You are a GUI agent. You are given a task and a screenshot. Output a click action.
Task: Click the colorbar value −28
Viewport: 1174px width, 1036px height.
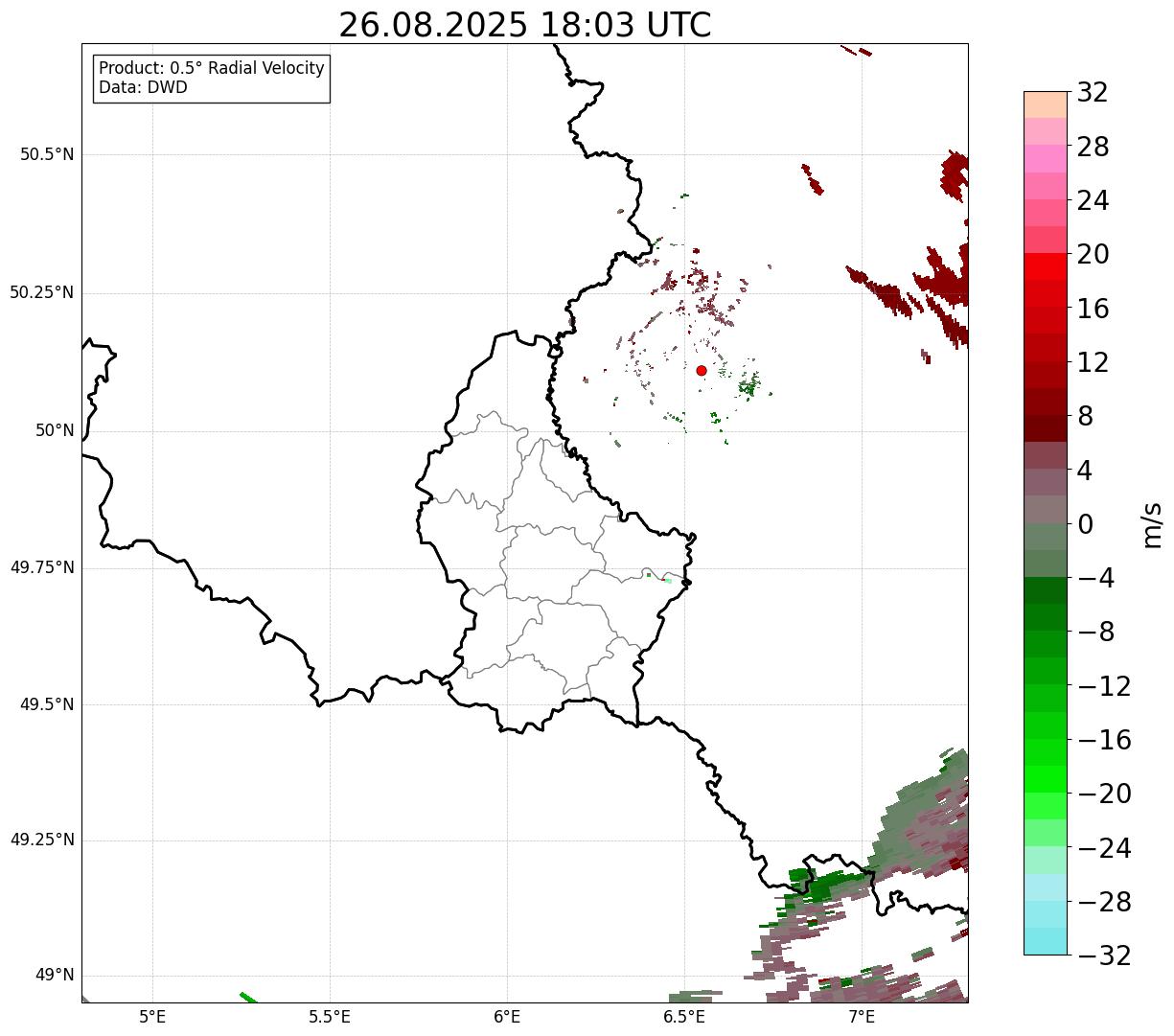pyautogui.click(x=1104, y=902)
